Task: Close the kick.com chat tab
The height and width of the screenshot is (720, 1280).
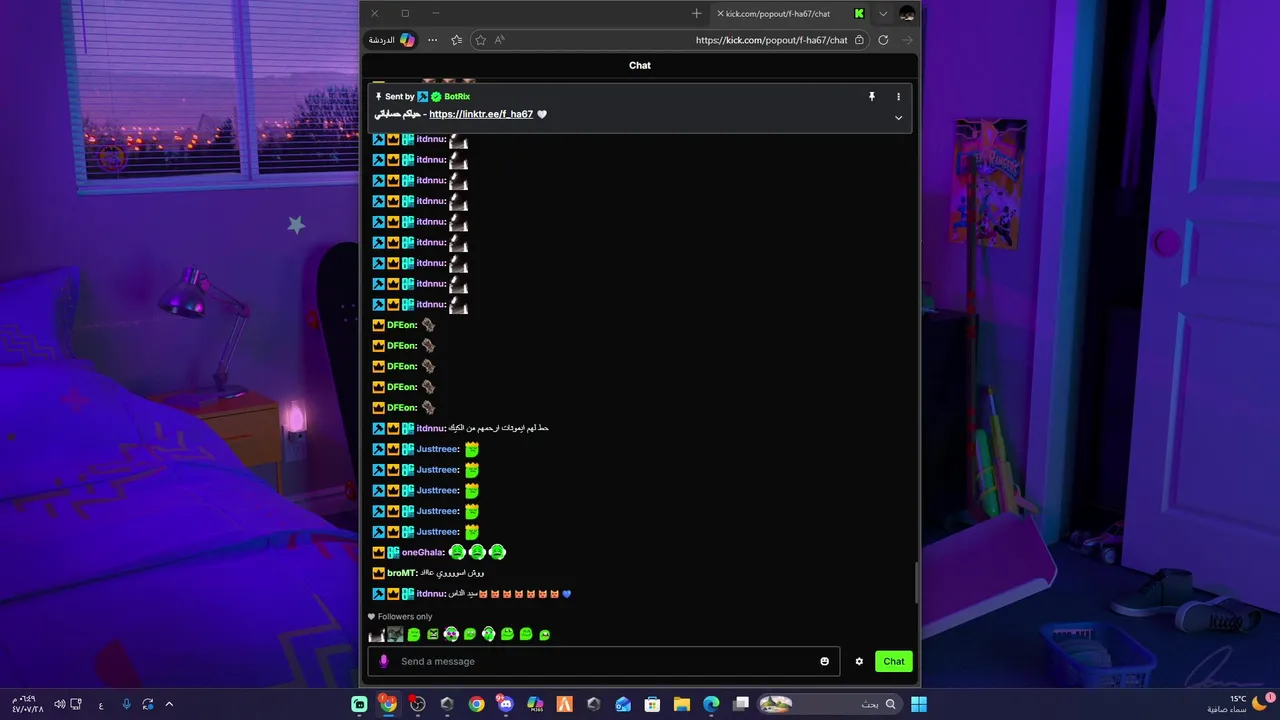Action: tap(720, 14)
